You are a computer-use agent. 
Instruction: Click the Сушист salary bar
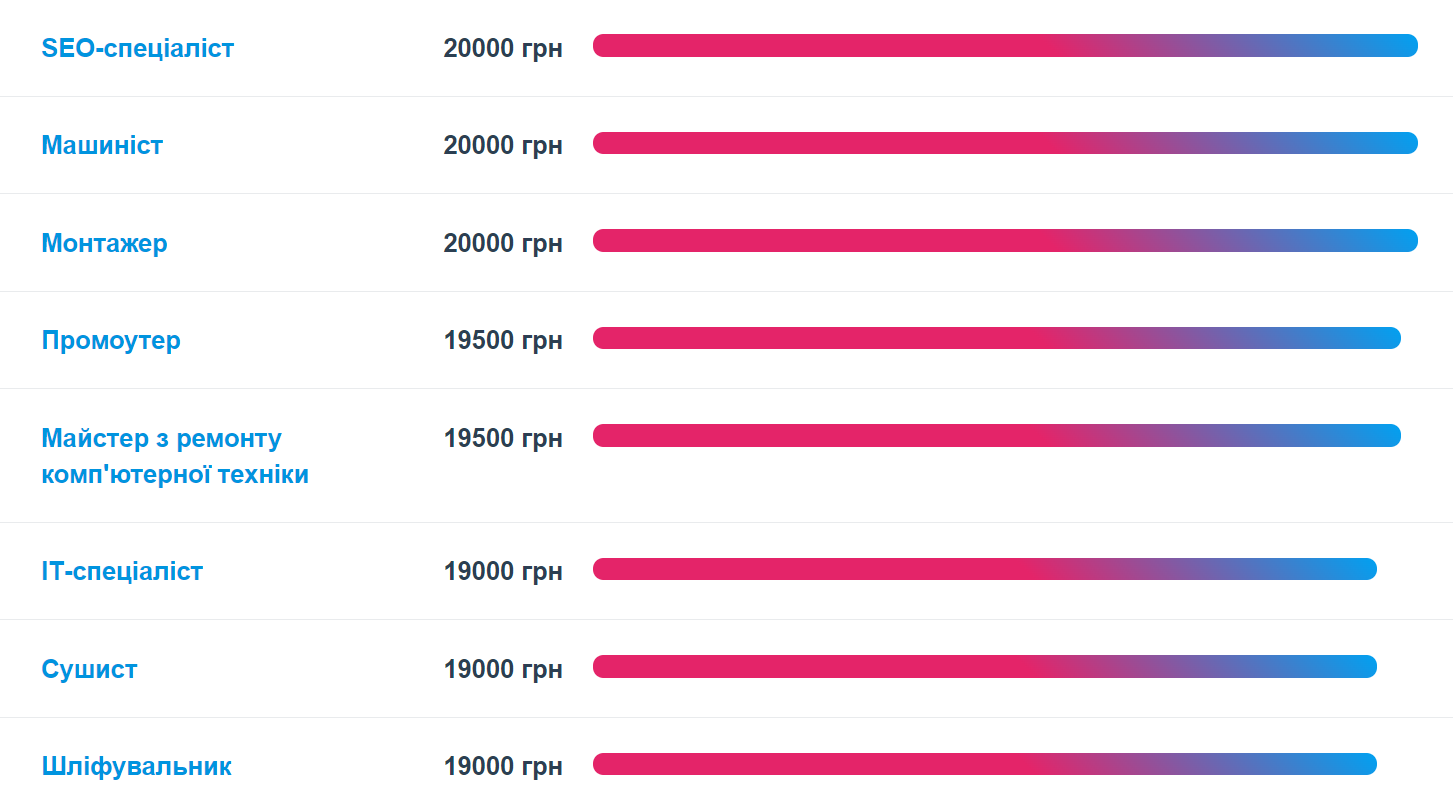(985, 667)
